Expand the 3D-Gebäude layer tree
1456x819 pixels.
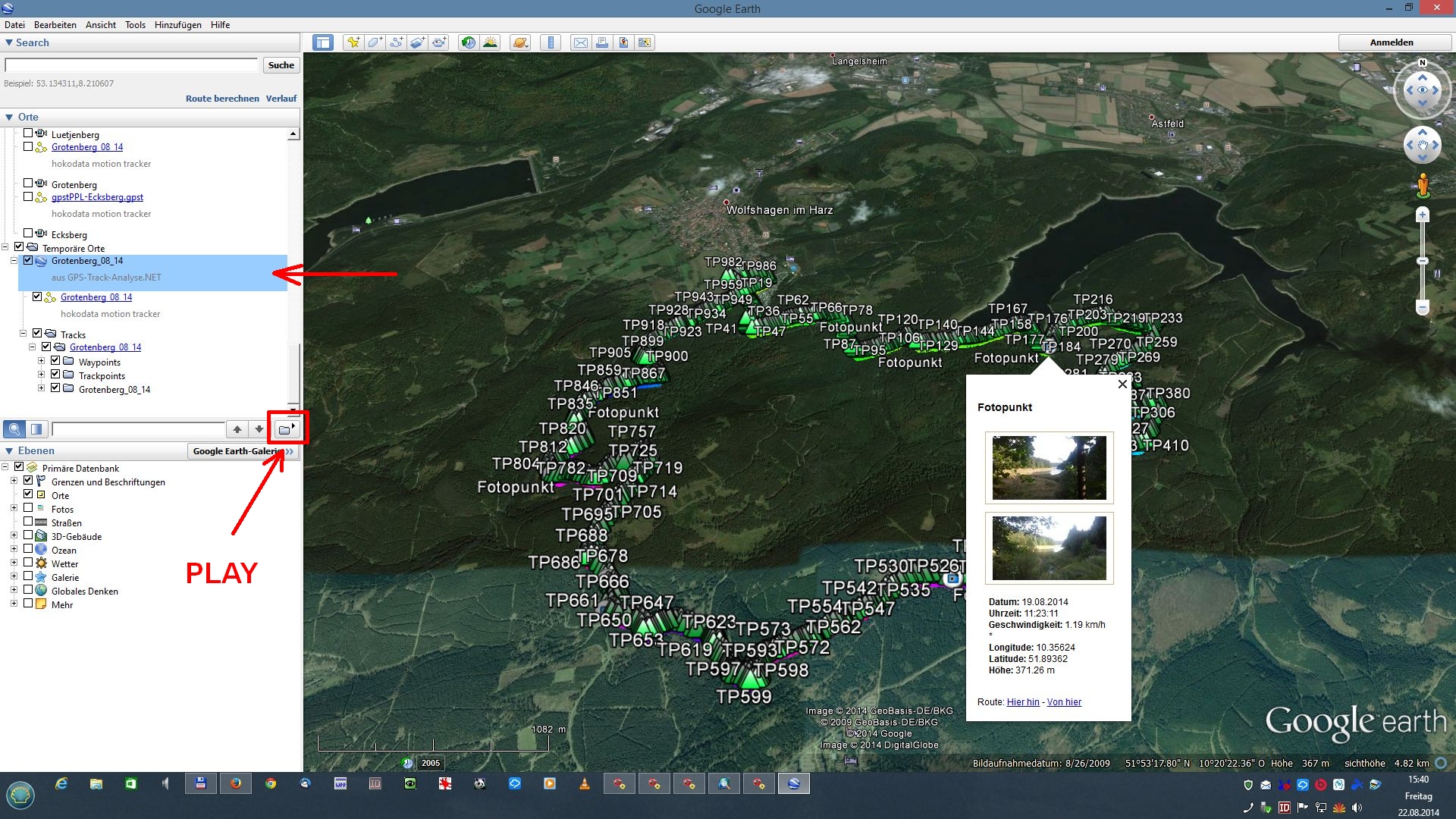(14, 535)
